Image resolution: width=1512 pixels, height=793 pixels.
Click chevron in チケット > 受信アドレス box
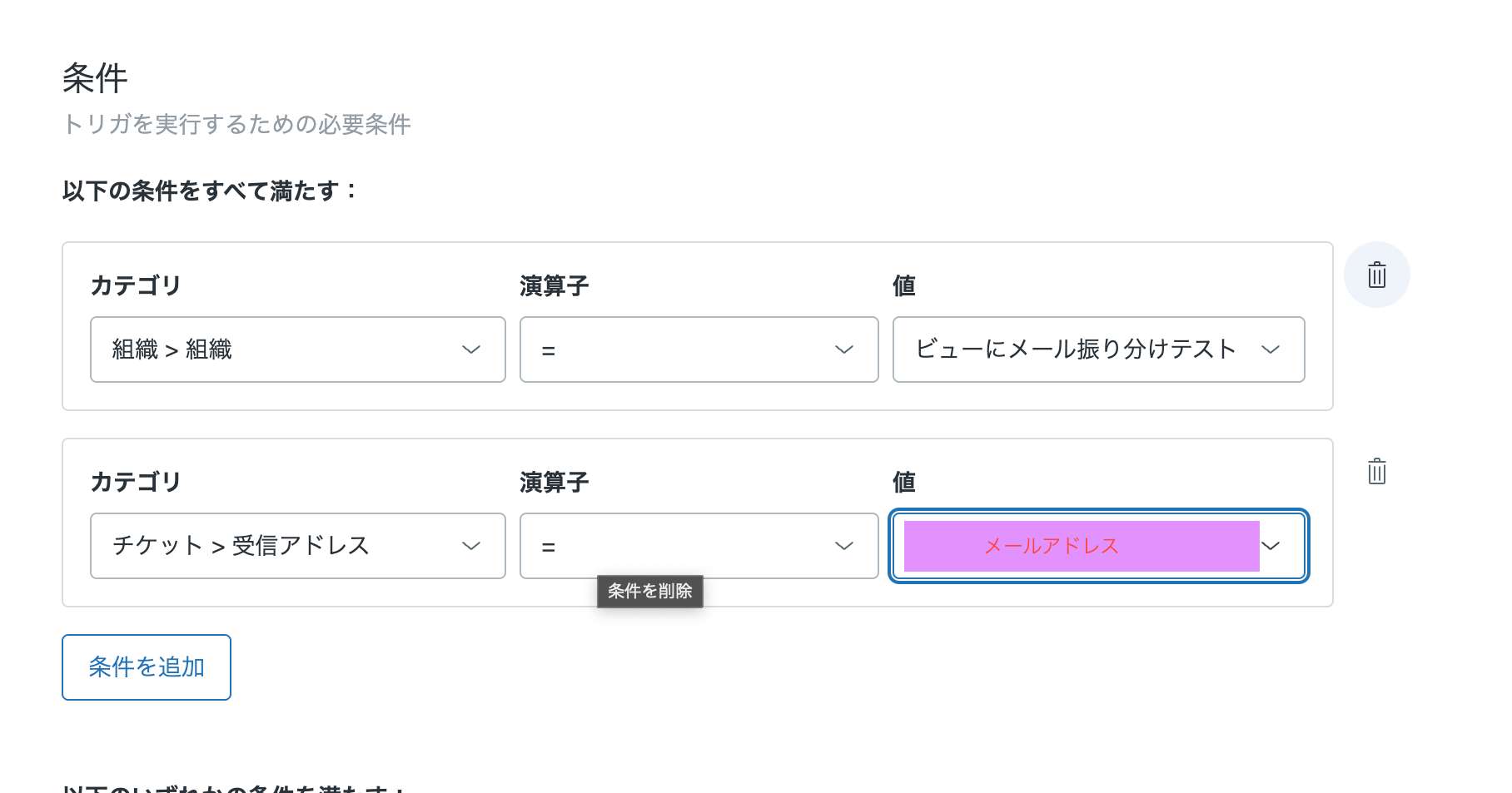[x=471, y=546]
